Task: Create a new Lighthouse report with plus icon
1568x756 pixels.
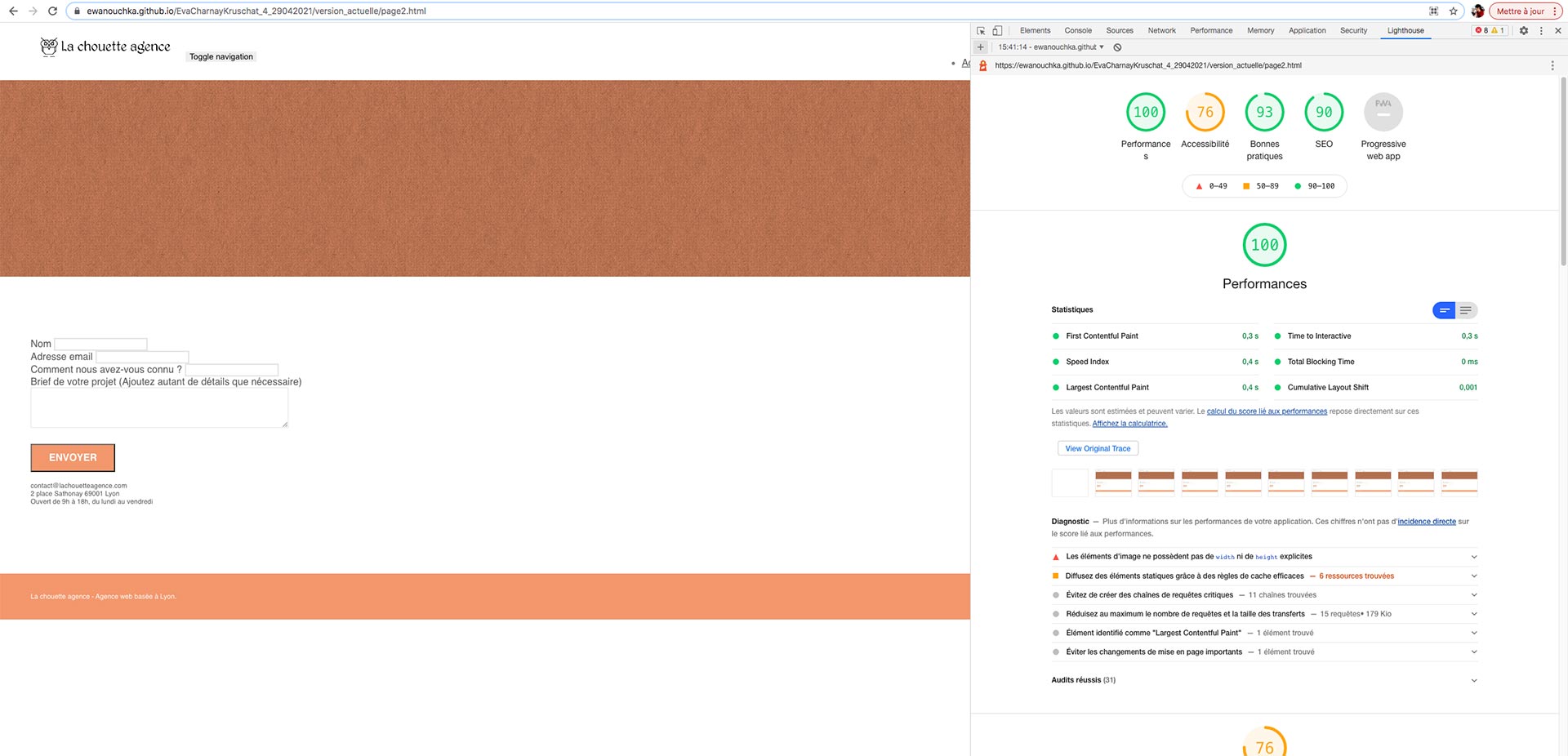Action: click(x=980, y=47)
